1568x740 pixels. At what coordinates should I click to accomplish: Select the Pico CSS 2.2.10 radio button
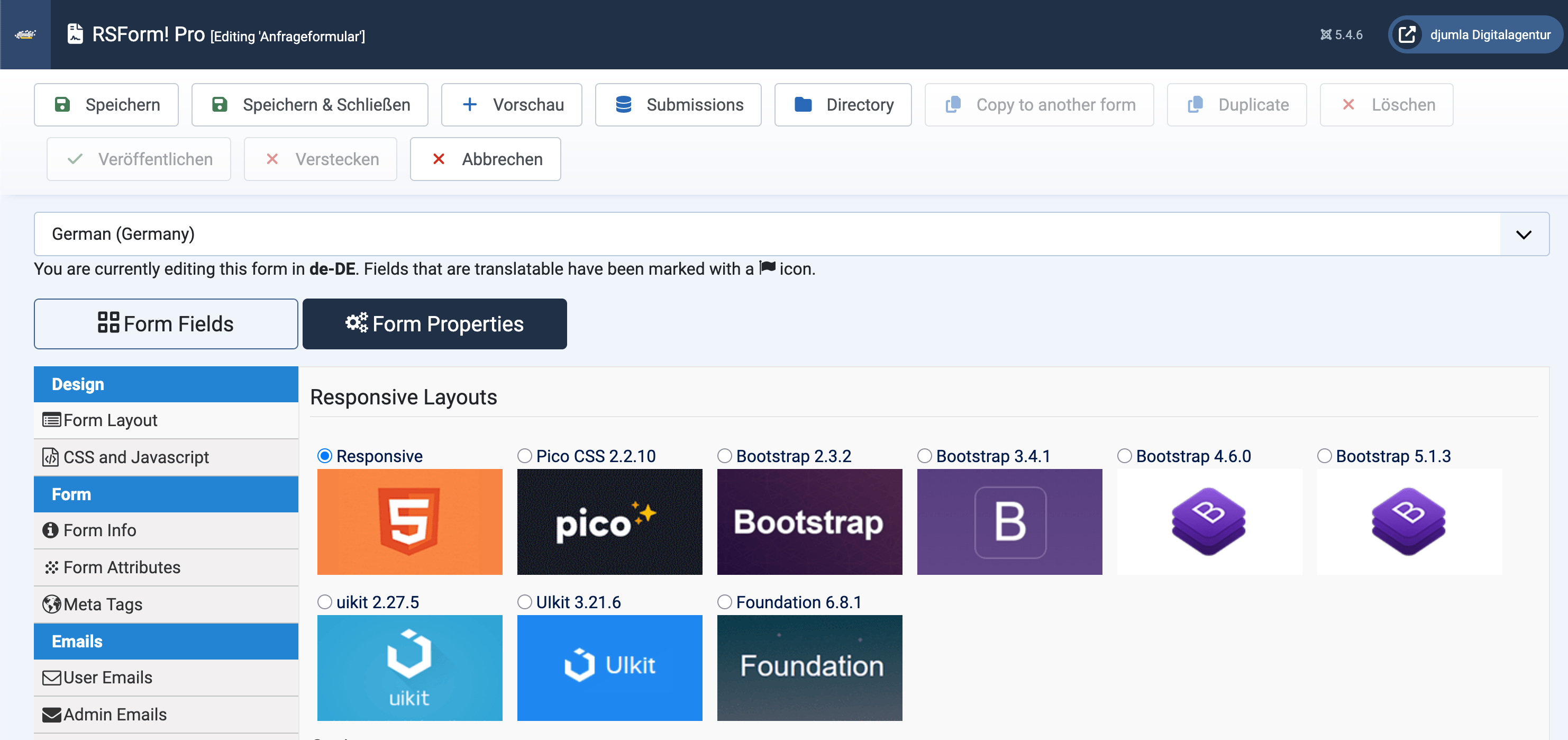(525, 456)
